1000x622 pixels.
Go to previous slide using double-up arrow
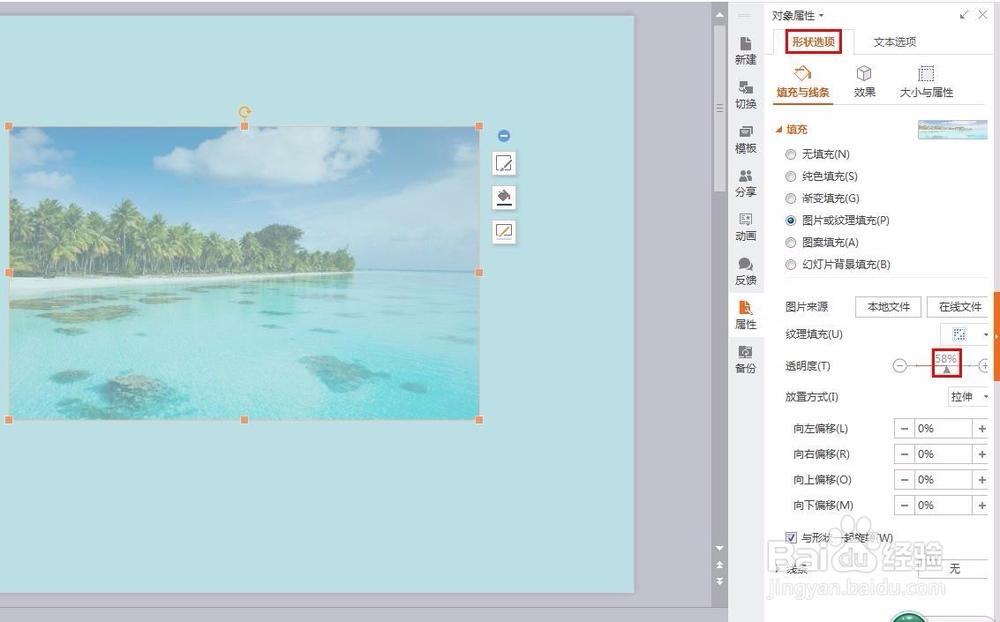(719, 565)
